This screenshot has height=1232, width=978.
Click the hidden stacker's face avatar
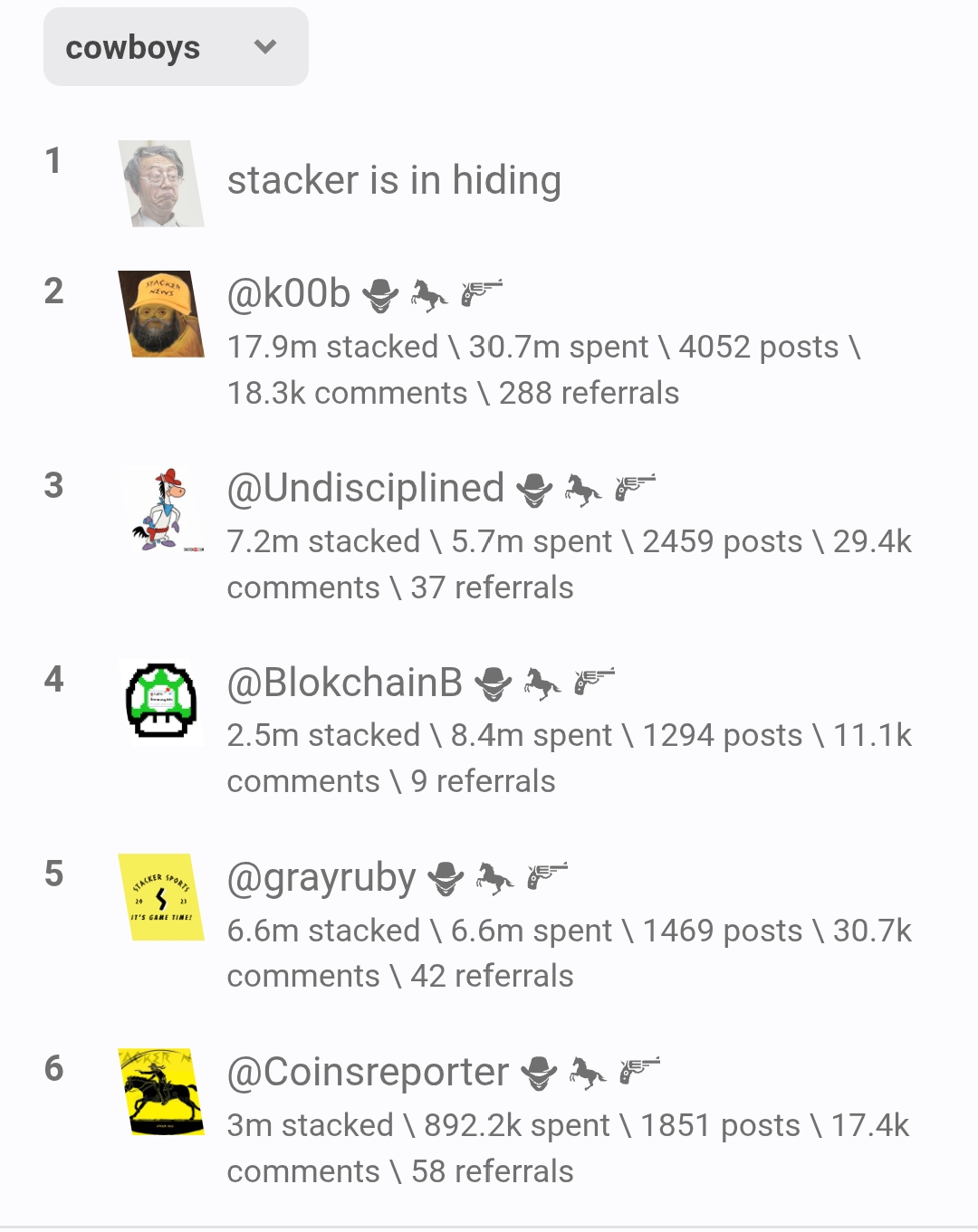pos(161,183)
